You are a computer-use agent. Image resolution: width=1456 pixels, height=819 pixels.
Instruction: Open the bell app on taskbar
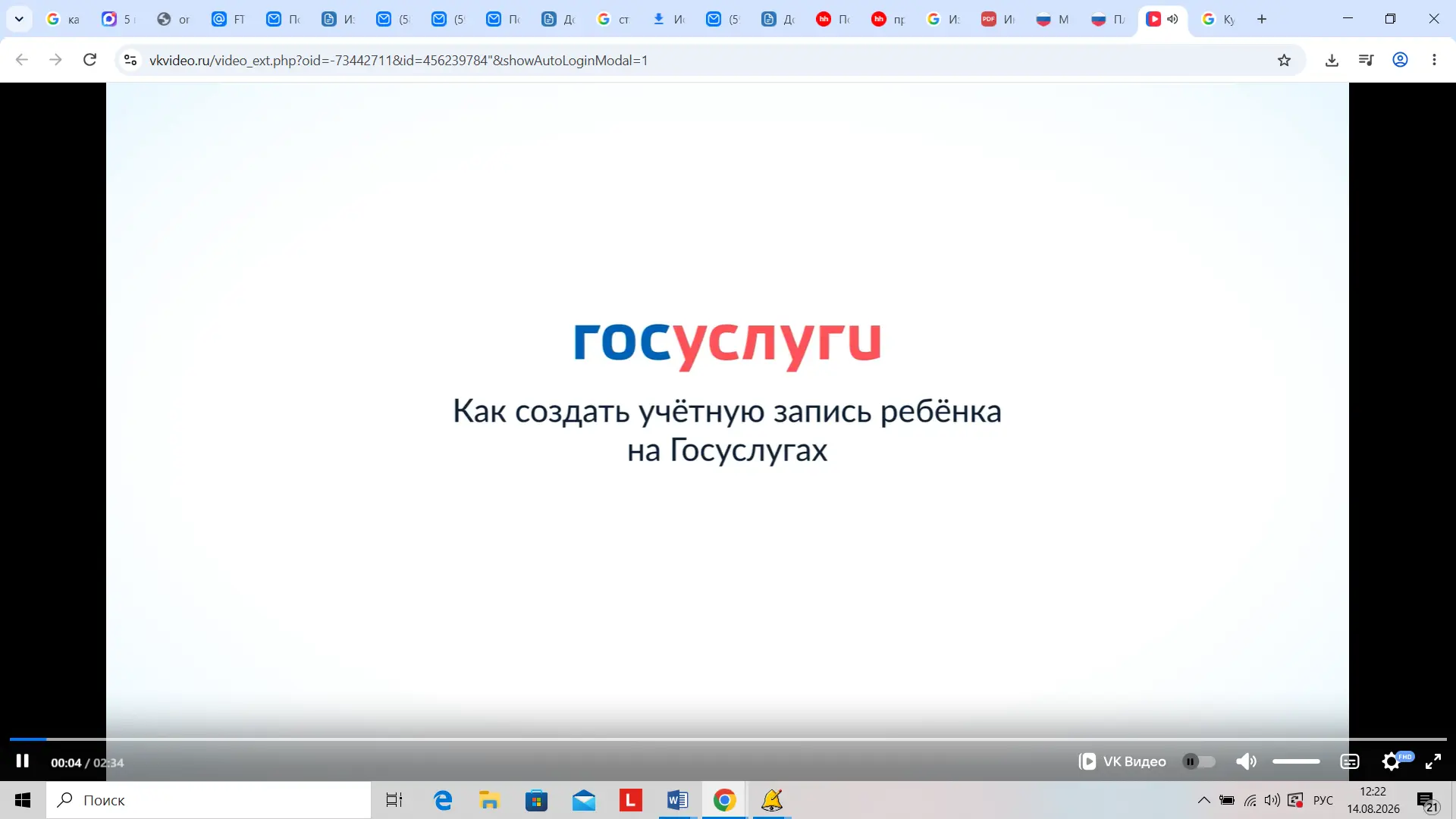point(772,800)
